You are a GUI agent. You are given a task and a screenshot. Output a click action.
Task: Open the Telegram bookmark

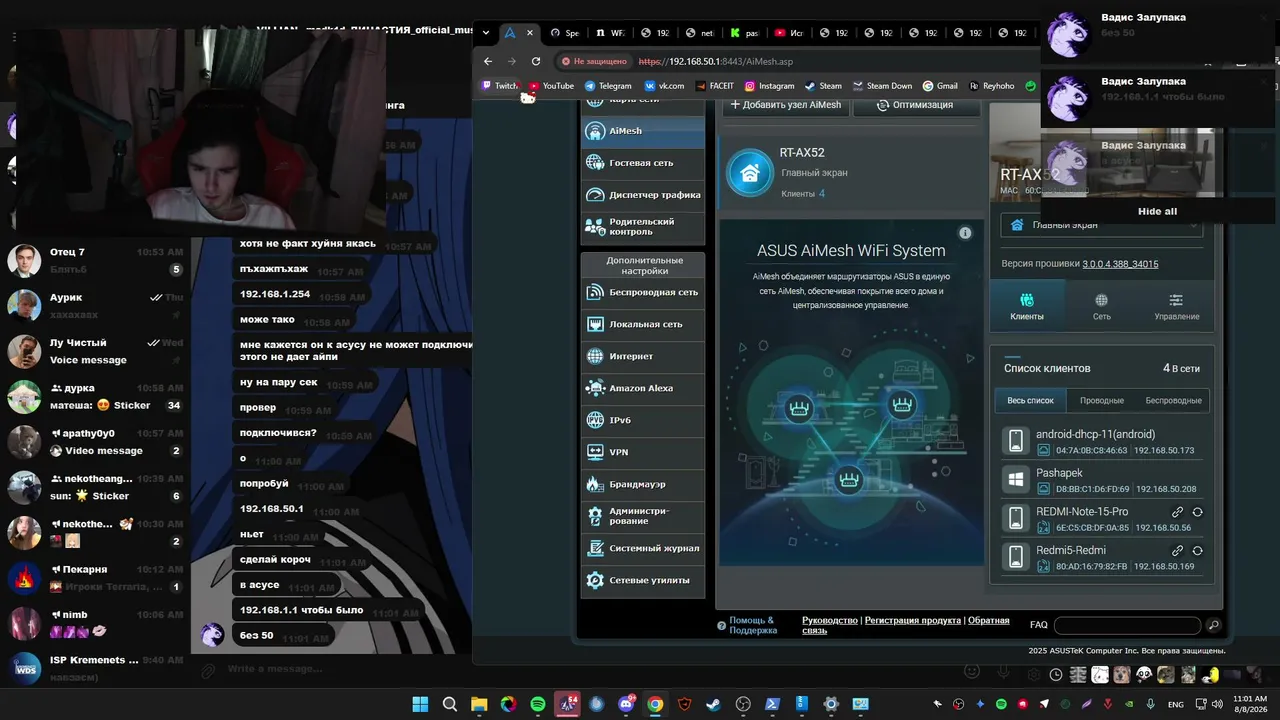coord(608,86)
